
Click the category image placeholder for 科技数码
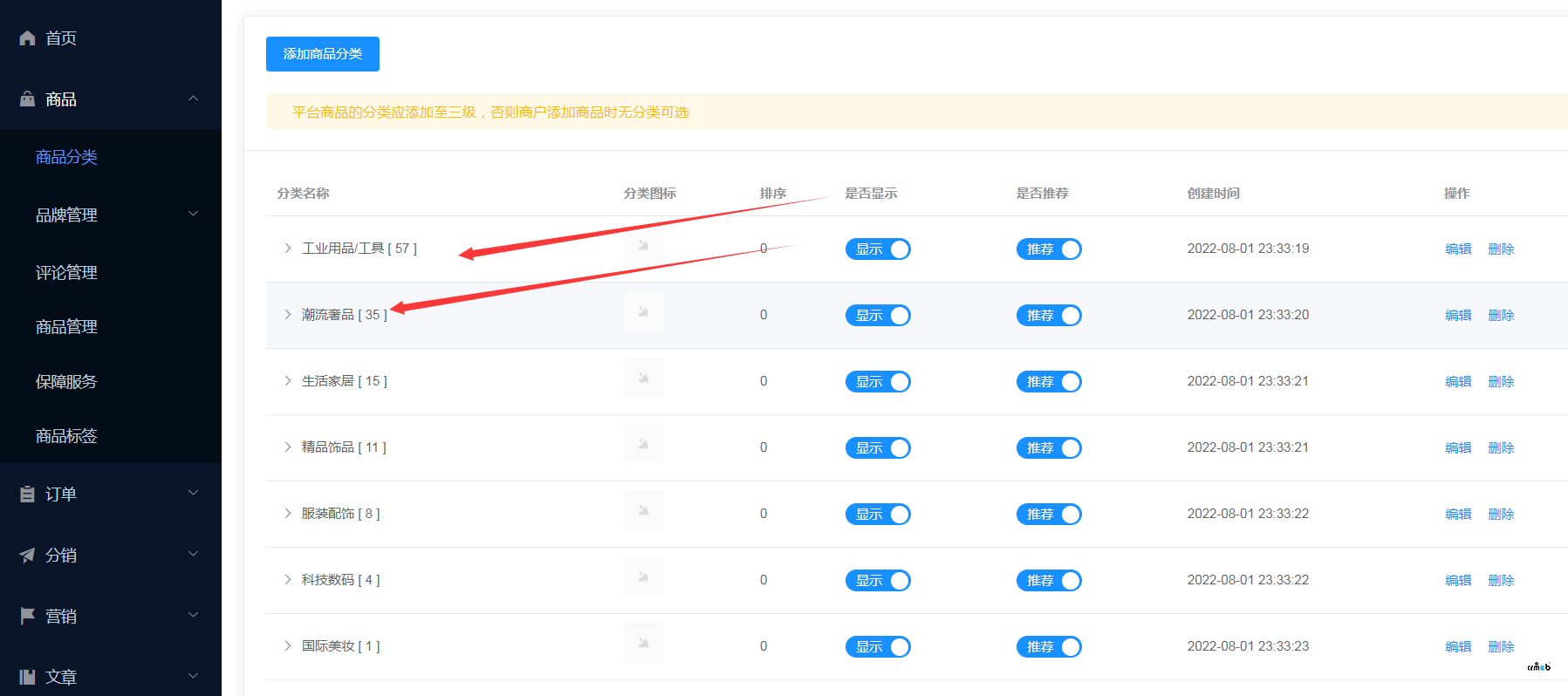tap(643, 577)
